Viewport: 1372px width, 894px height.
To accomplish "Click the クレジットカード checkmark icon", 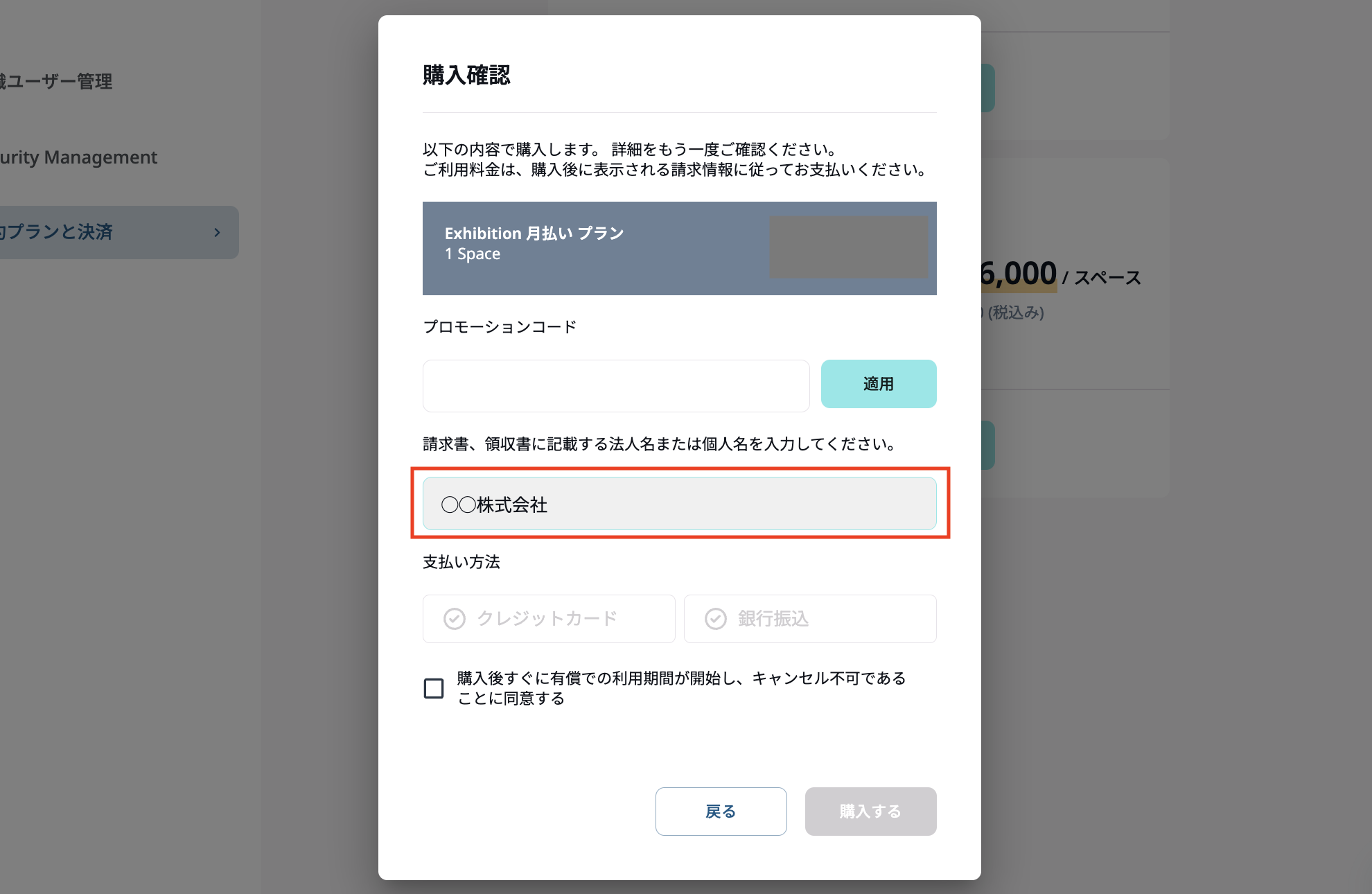I will (455, 619).
